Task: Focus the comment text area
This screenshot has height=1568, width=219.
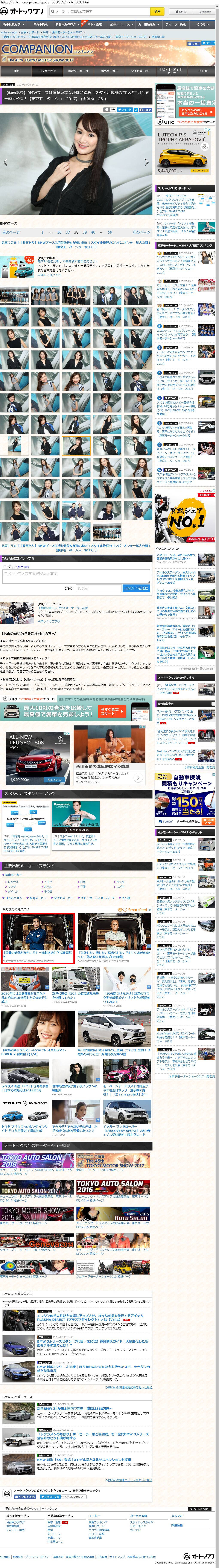Action: tap(76, 577)
